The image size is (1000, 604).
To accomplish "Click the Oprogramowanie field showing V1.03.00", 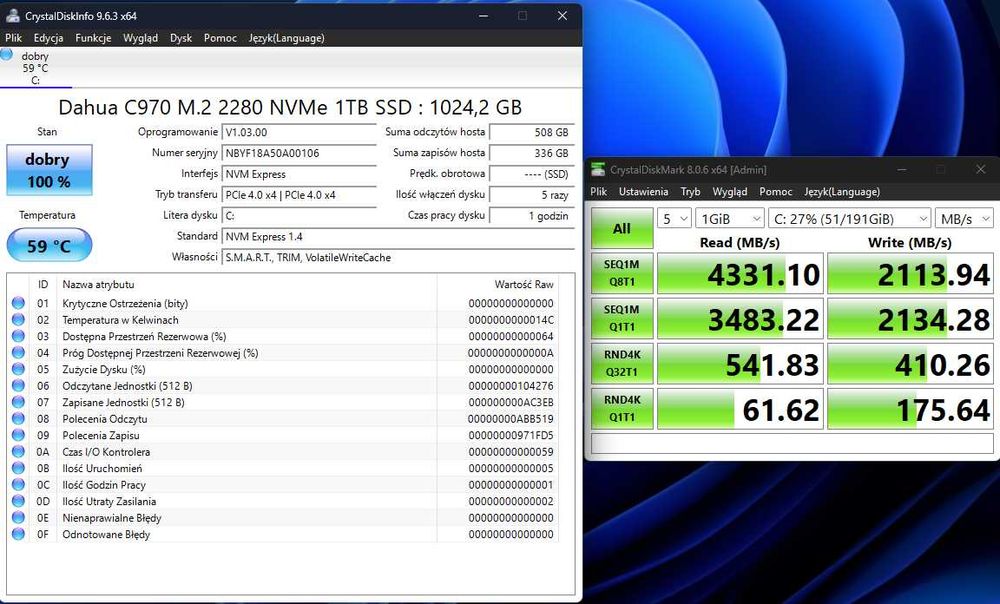I will tap(299, 133).
